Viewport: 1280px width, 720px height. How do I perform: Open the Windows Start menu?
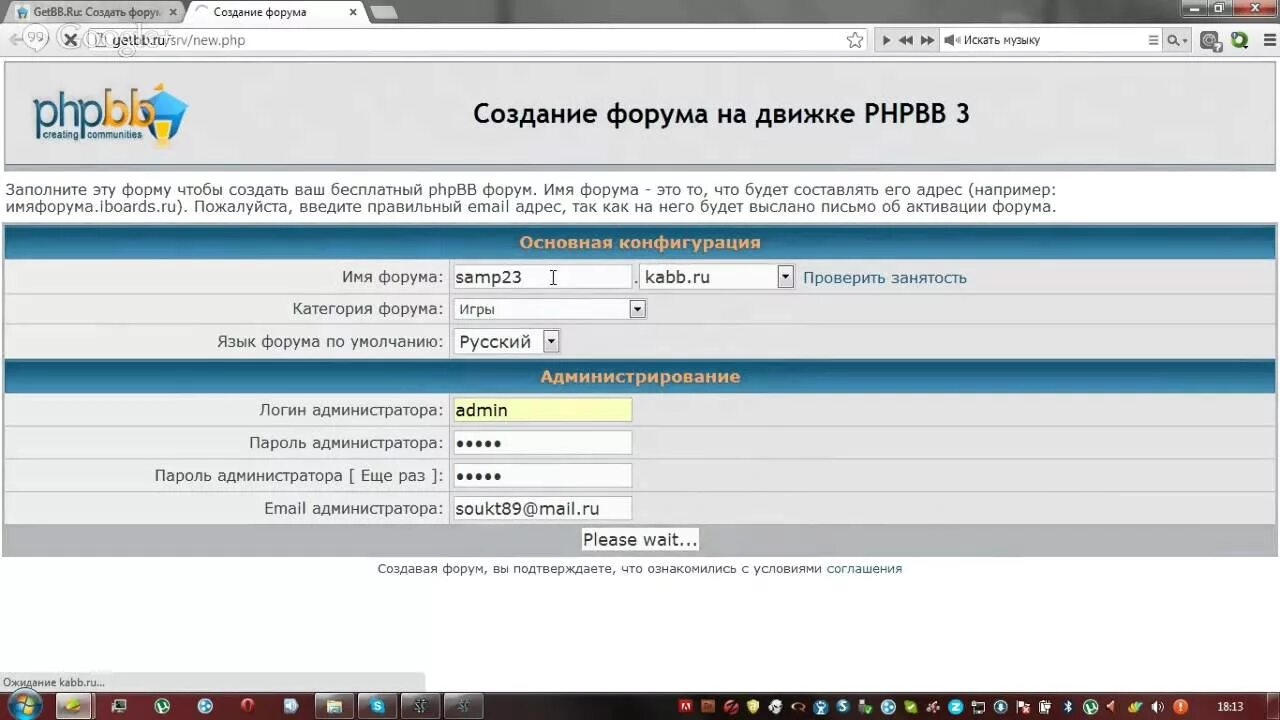pos(24,705)
